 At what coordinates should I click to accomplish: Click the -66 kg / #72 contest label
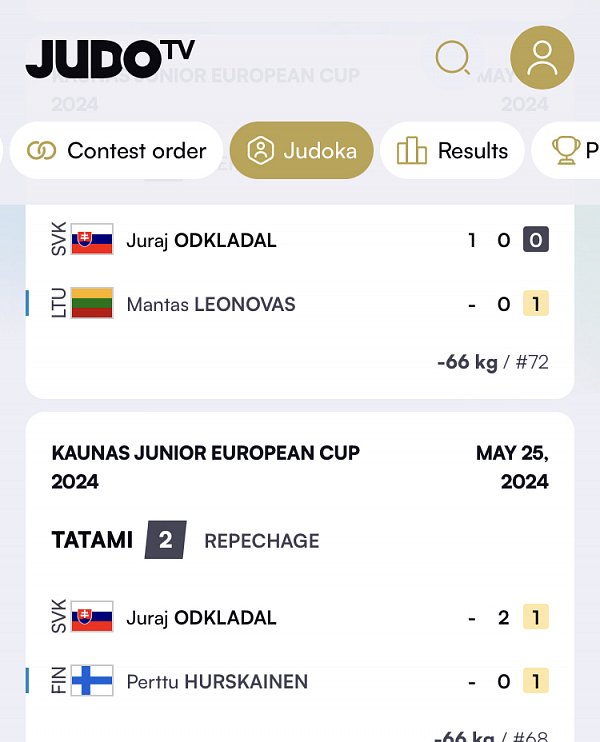point(493,362)
